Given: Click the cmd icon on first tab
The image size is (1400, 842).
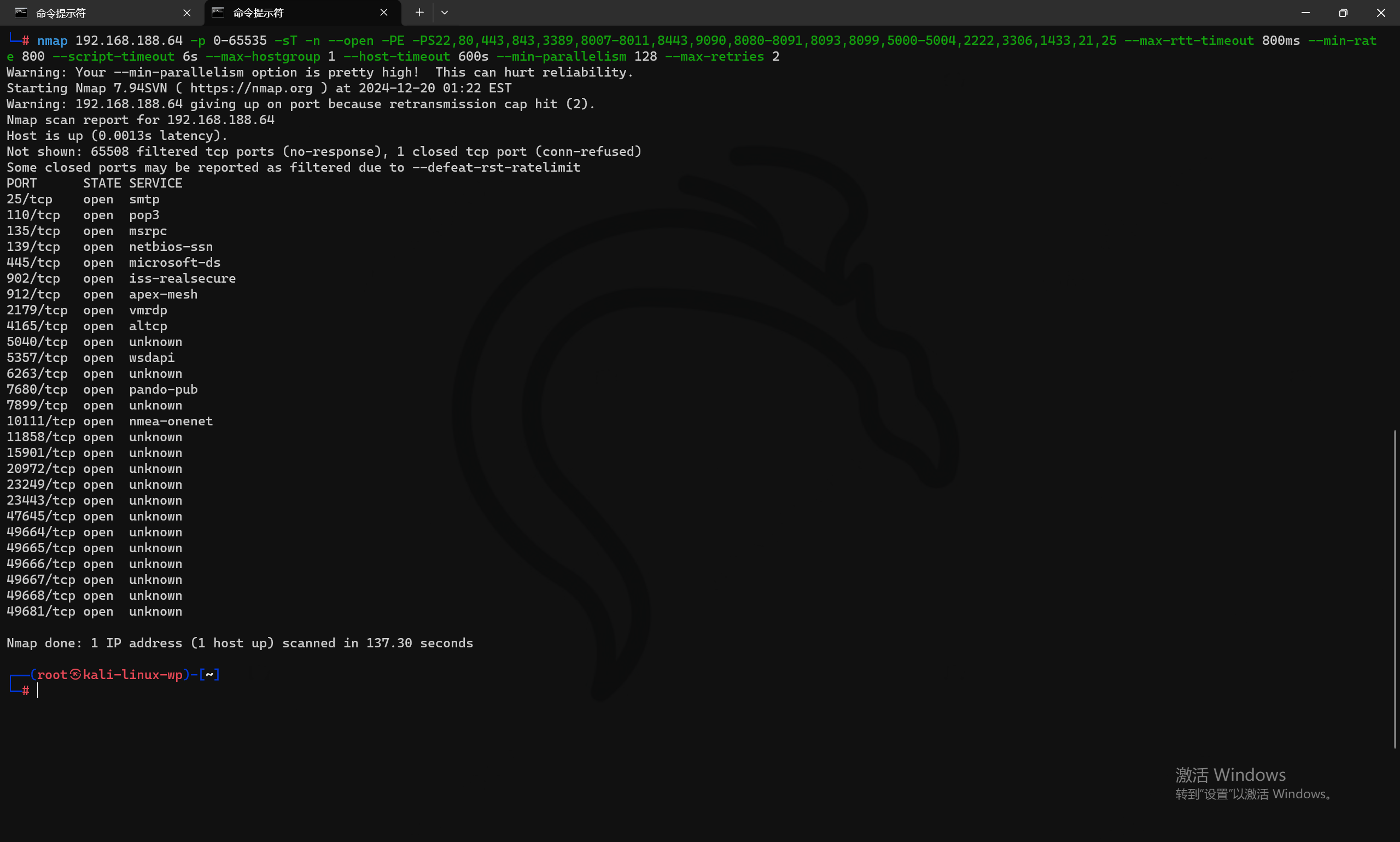Looking at the screenshot, I should tap(21, 13).
